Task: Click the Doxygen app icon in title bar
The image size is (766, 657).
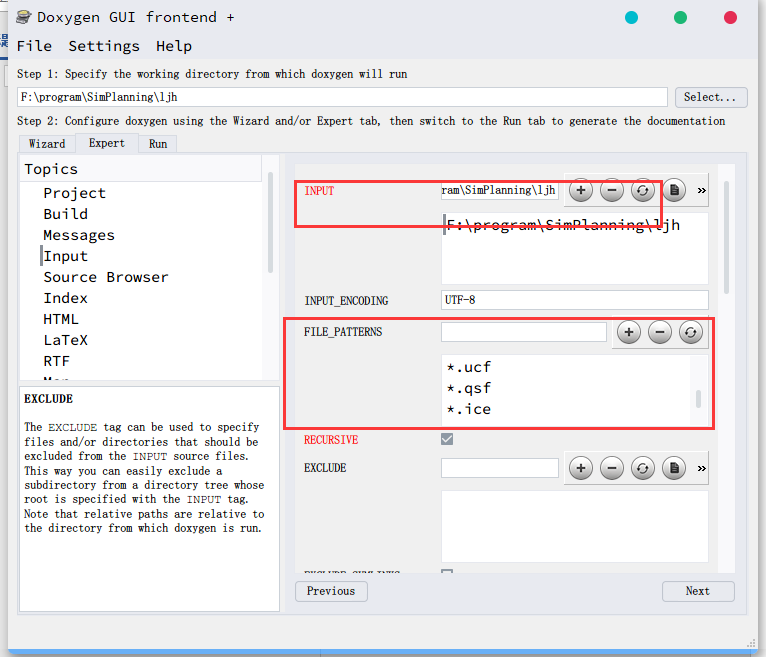Action: (x=23, y=18)
